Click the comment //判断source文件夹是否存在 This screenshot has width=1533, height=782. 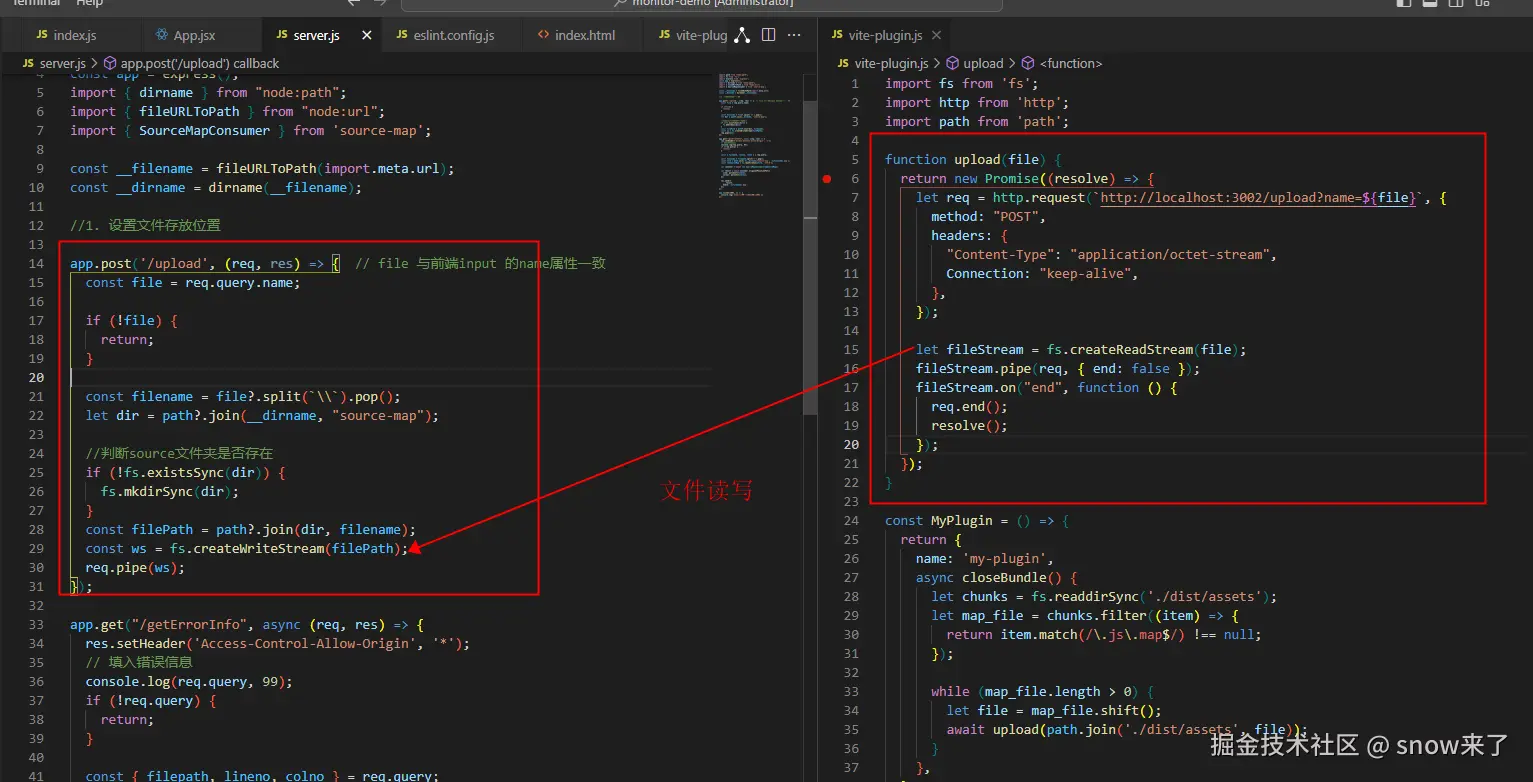click(179, 454)
